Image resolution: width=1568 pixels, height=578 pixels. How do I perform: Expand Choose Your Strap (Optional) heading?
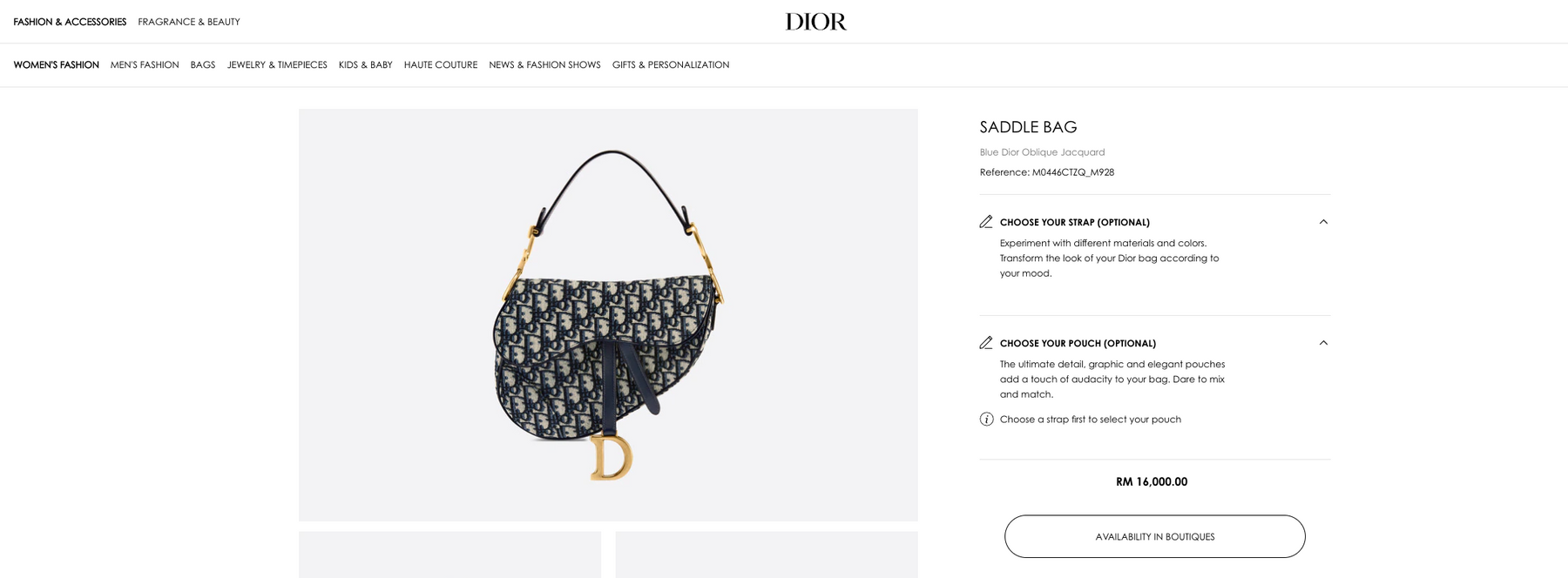1075,223
